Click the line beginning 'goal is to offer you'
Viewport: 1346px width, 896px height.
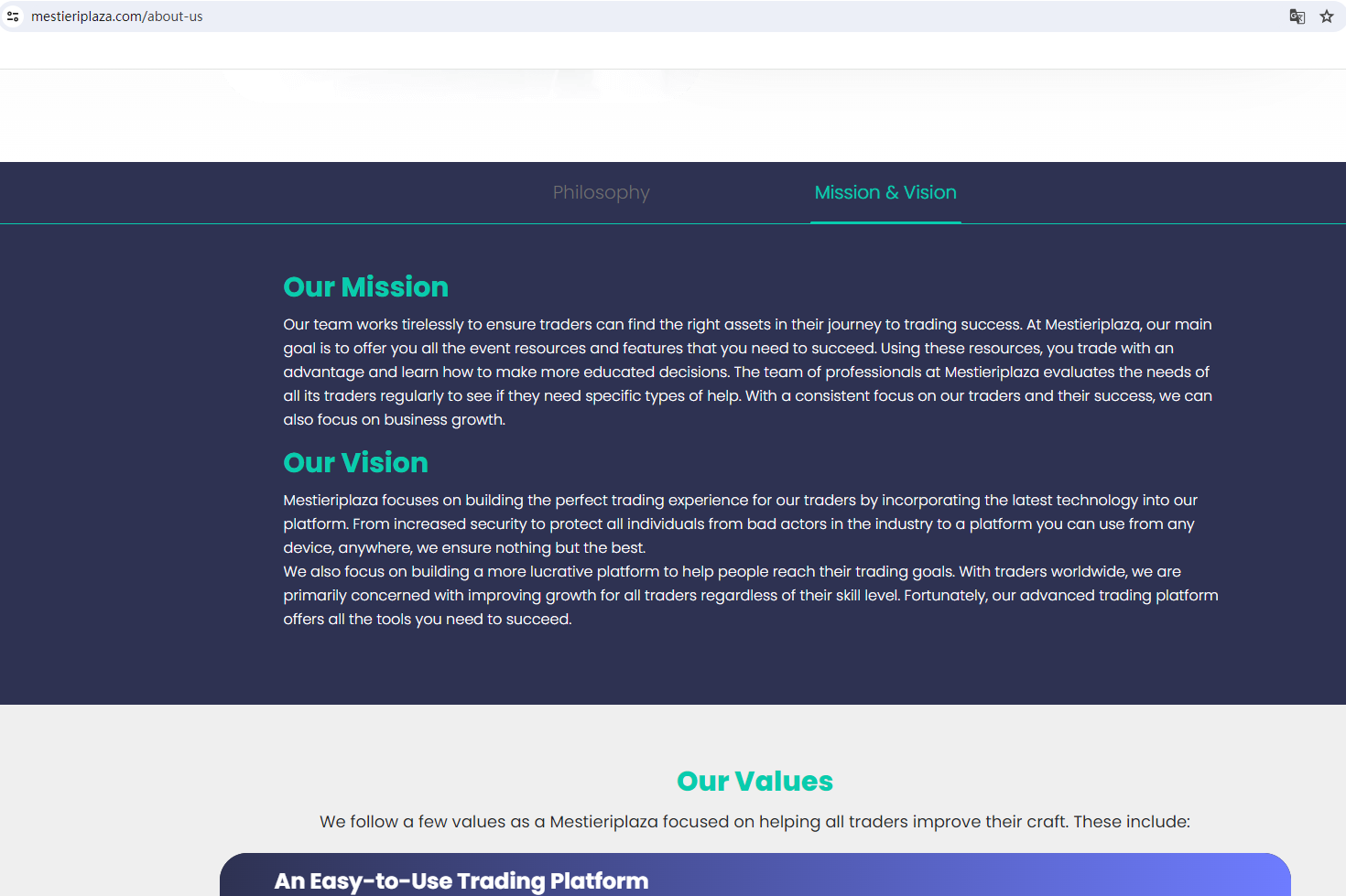tap(729, 348)
